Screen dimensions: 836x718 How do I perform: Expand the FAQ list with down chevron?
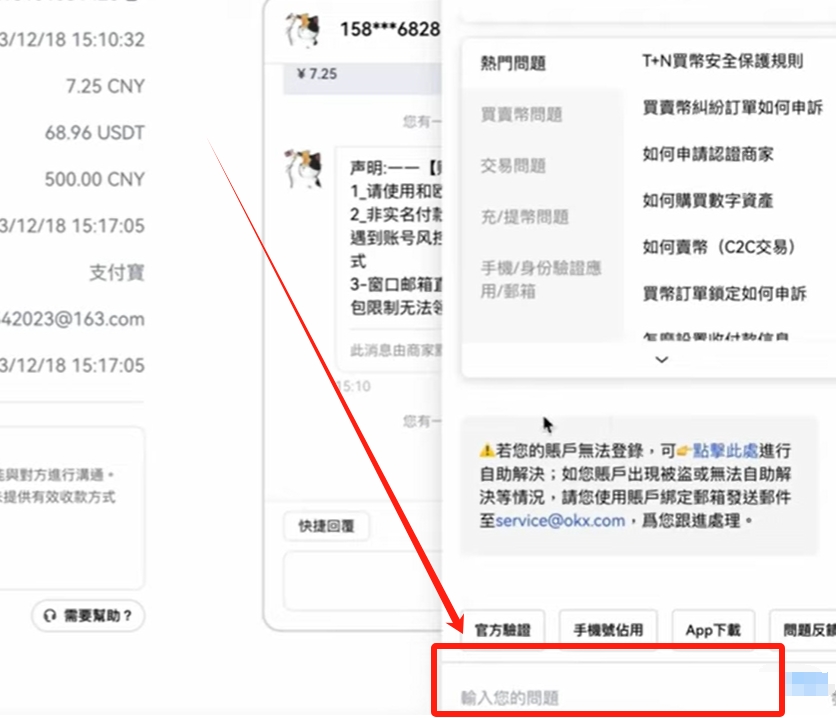(x=661, y=360)
